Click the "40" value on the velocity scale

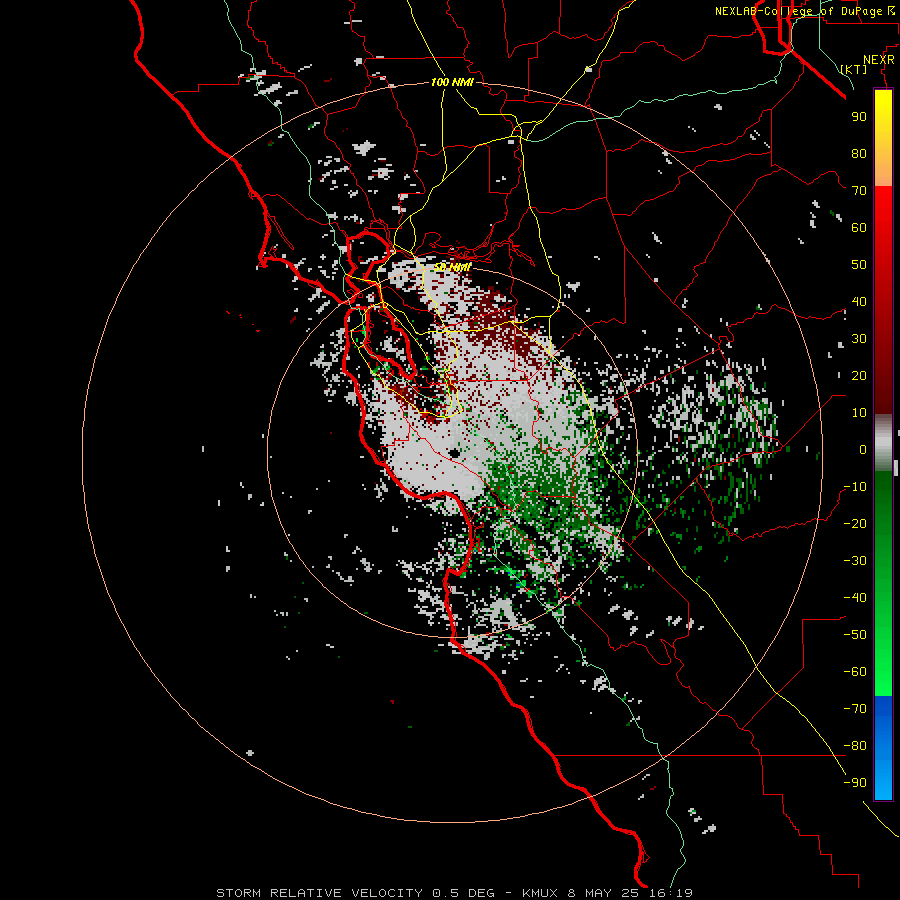tap(859, 301)
